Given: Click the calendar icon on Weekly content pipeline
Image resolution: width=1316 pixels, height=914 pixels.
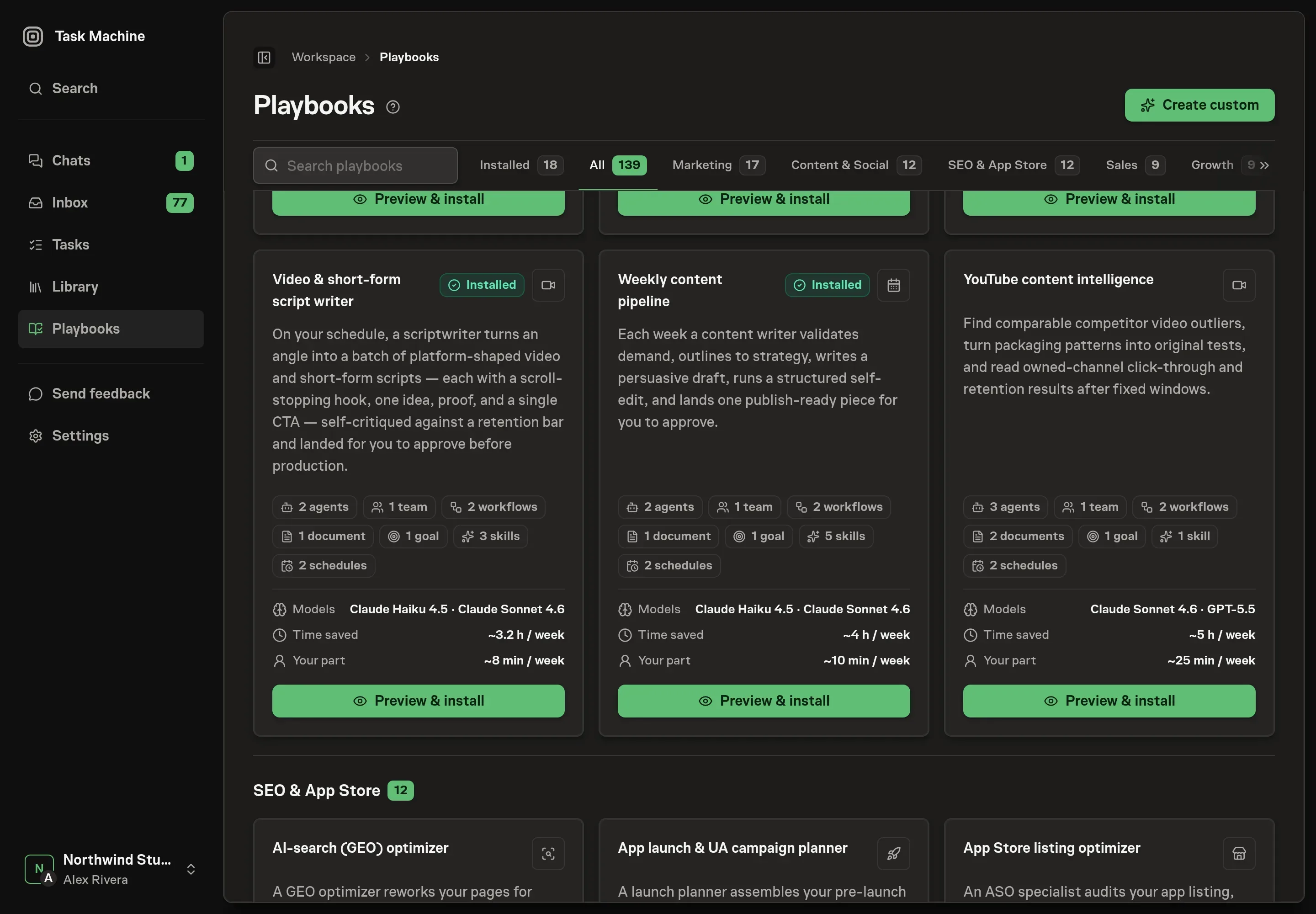Looking at the screenshot, I should click(x=893, y=285).
